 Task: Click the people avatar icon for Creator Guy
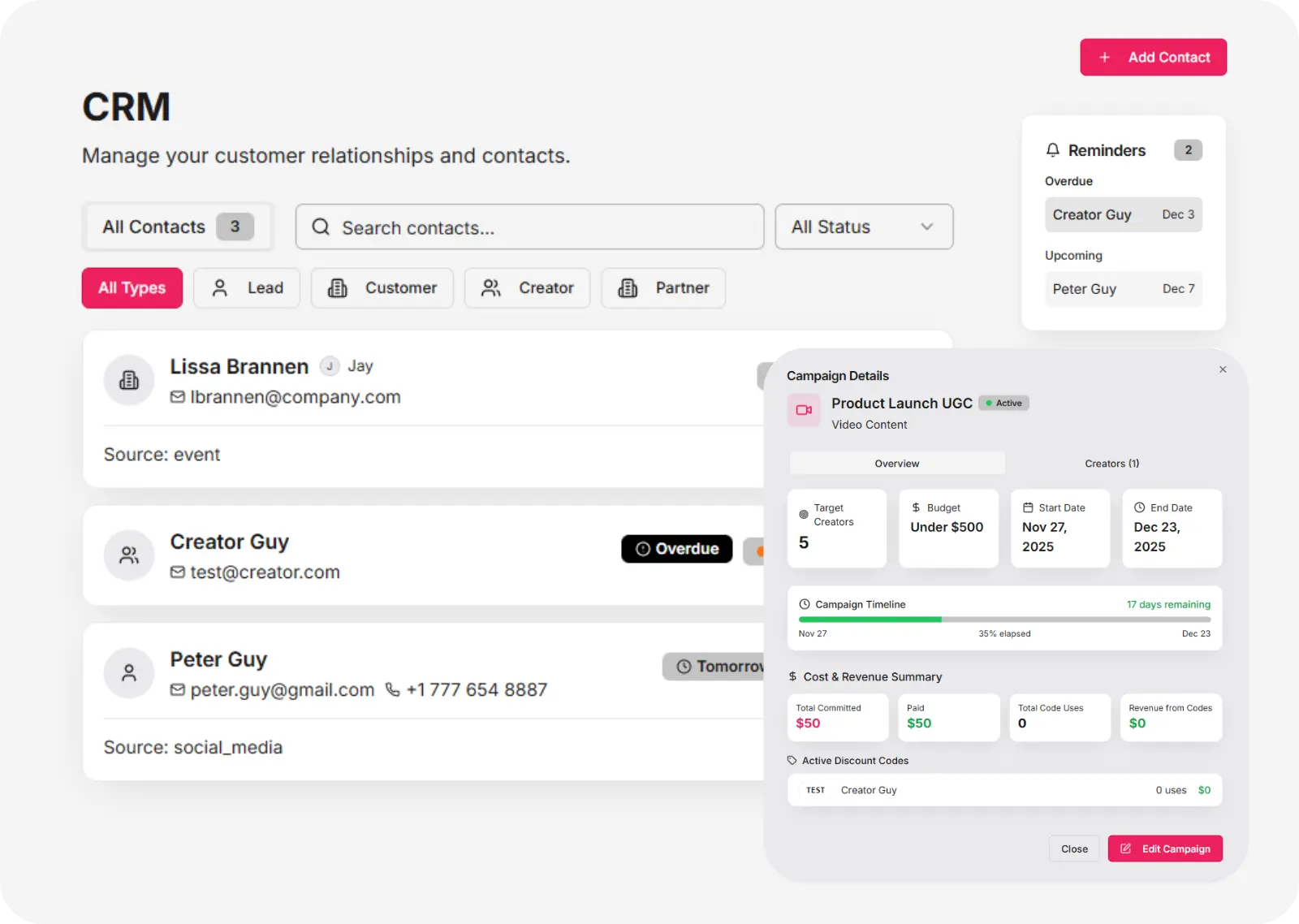(129, 555)
